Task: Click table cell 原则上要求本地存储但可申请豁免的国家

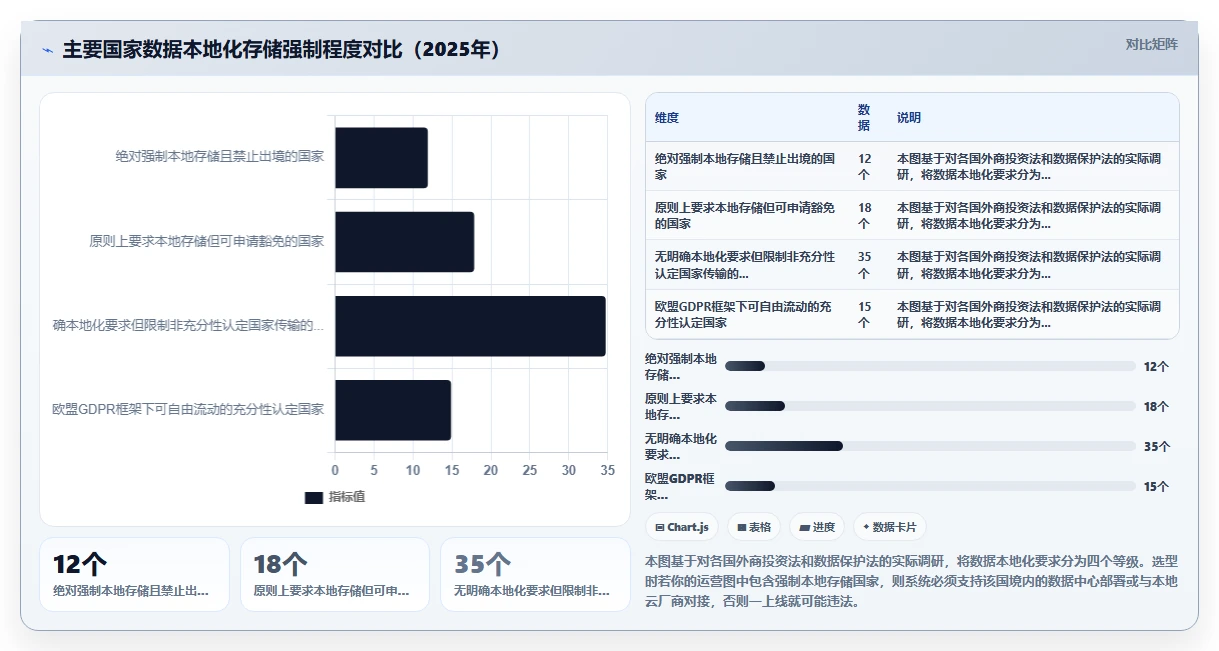Action: point(746,215)
